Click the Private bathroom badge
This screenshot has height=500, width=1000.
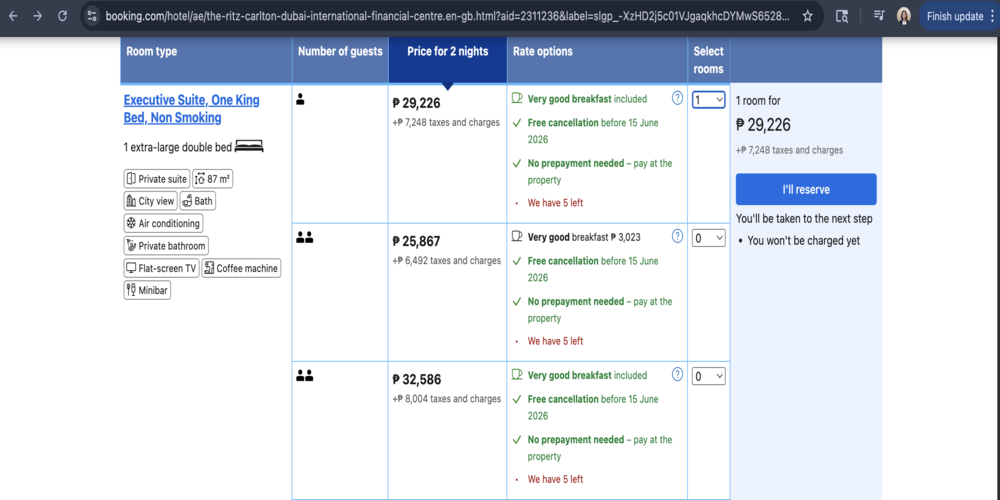pos(166,246)
